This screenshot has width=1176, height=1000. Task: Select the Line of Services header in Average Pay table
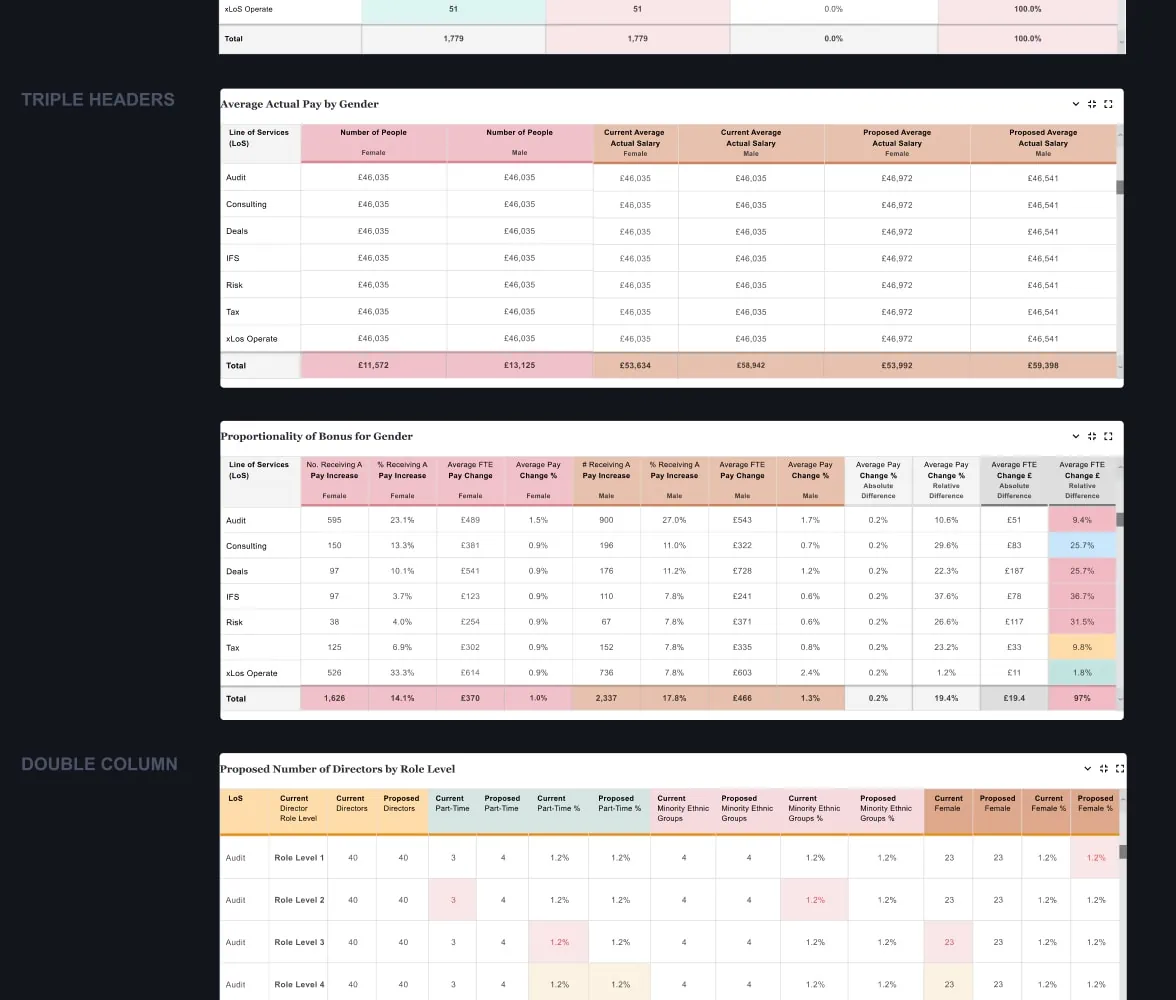tap(259, 138)
